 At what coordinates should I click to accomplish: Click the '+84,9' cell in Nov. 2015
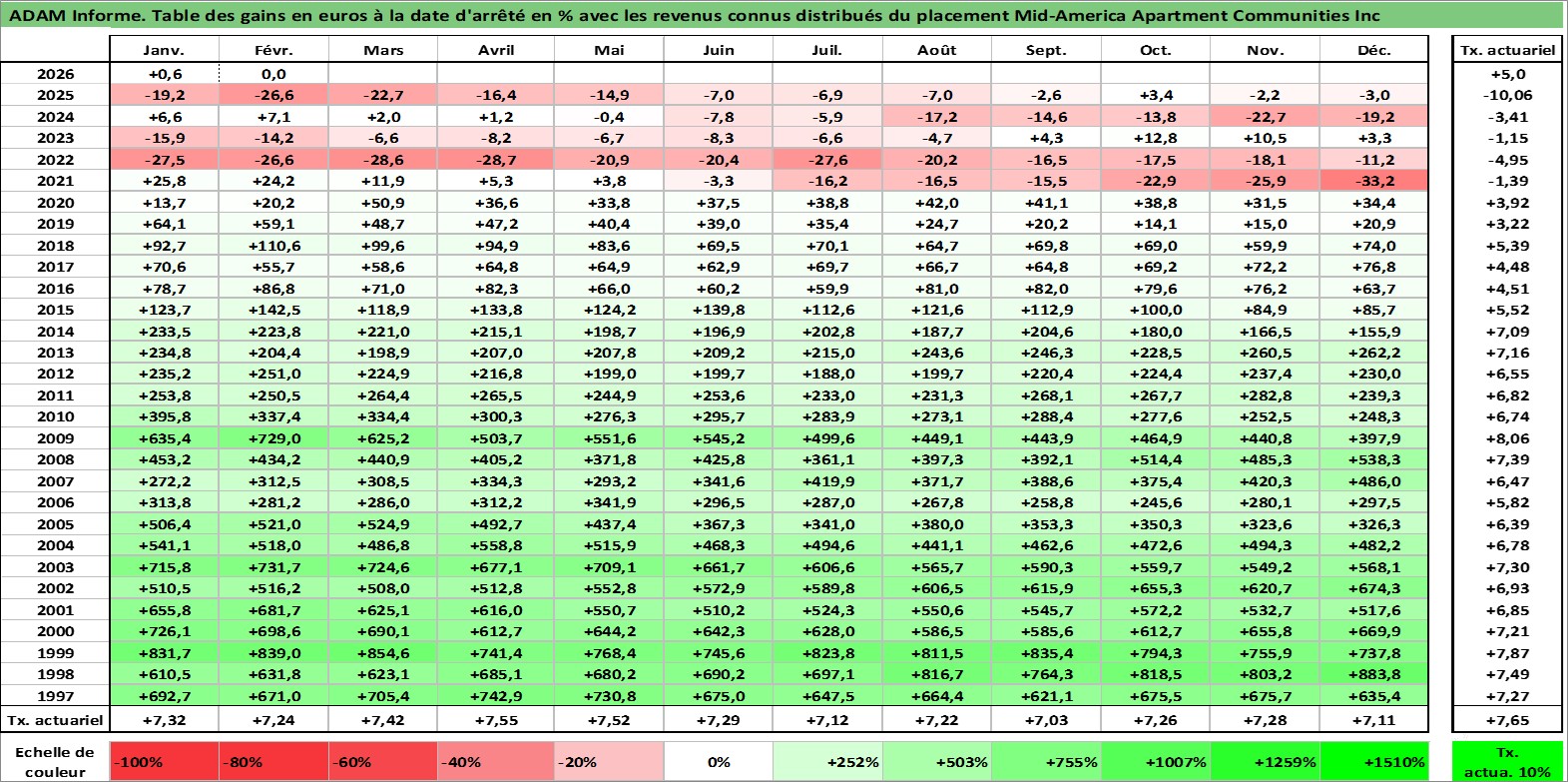click(1265, 310)
